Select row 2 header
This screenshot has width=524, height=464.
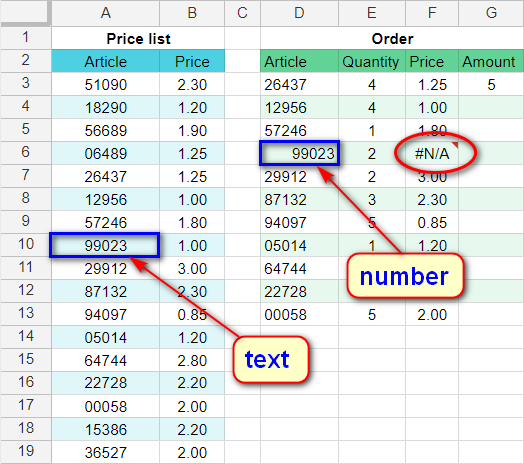click(x=25, y=61)
